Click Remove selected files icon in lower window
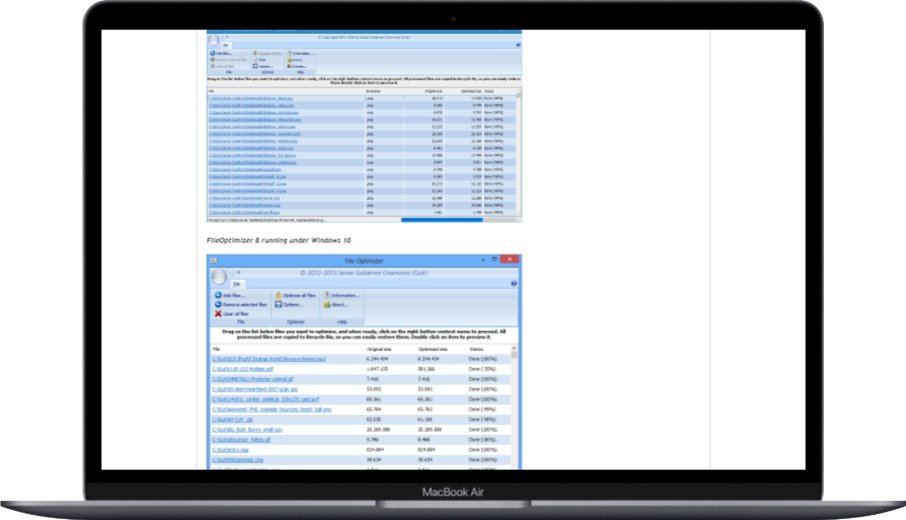The width and height of the screenshot is (906, 520). click(x=218, y=304)
